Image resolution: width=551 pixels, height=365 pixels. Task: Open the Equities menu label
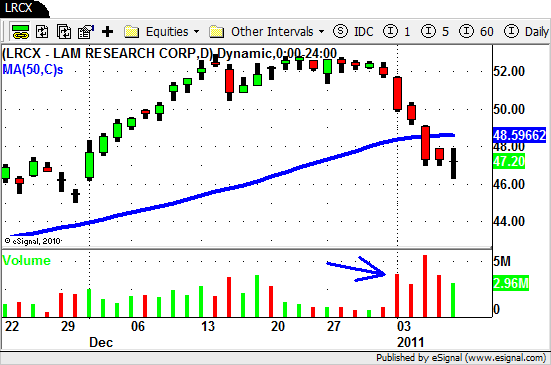[167, 32]
